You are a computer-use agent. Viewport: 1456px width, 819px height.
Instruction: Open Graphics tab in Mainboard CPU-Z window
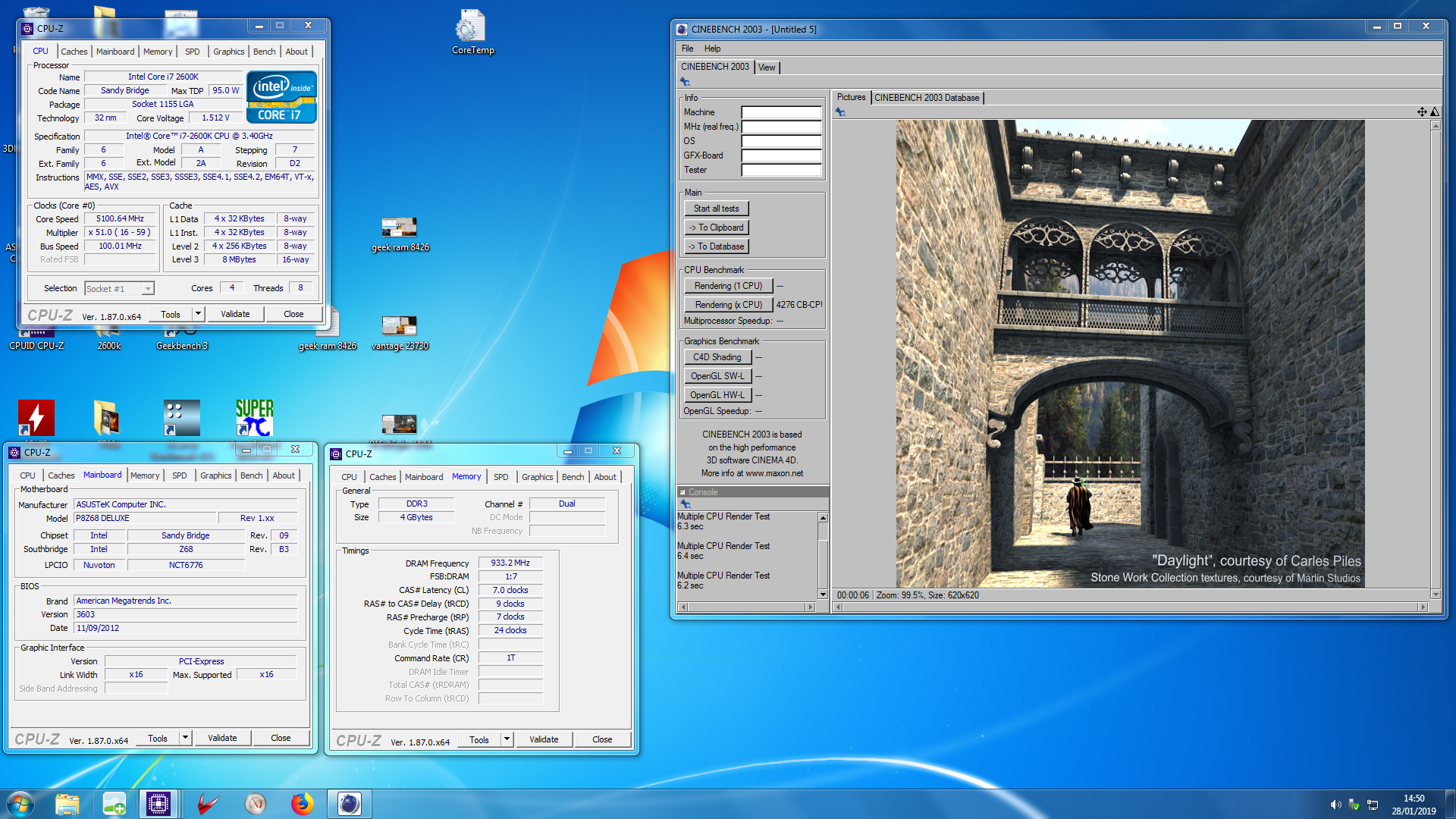[x=215, y=475]
